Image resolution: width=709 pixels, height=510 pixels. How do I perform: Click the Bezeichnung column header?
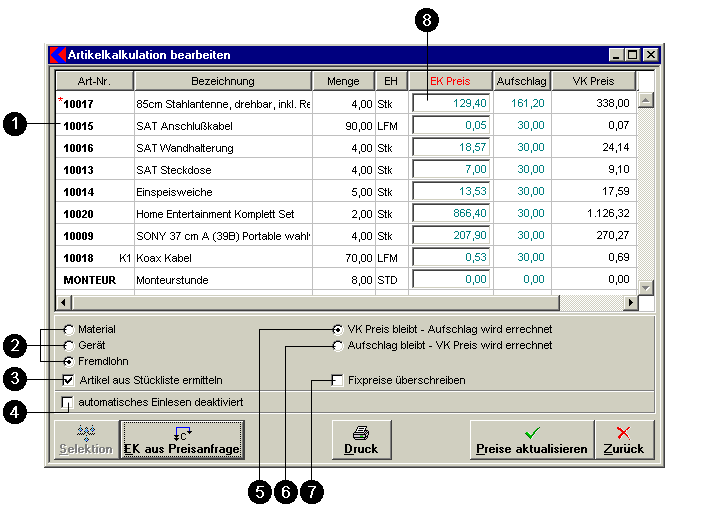tap(222, 81)
